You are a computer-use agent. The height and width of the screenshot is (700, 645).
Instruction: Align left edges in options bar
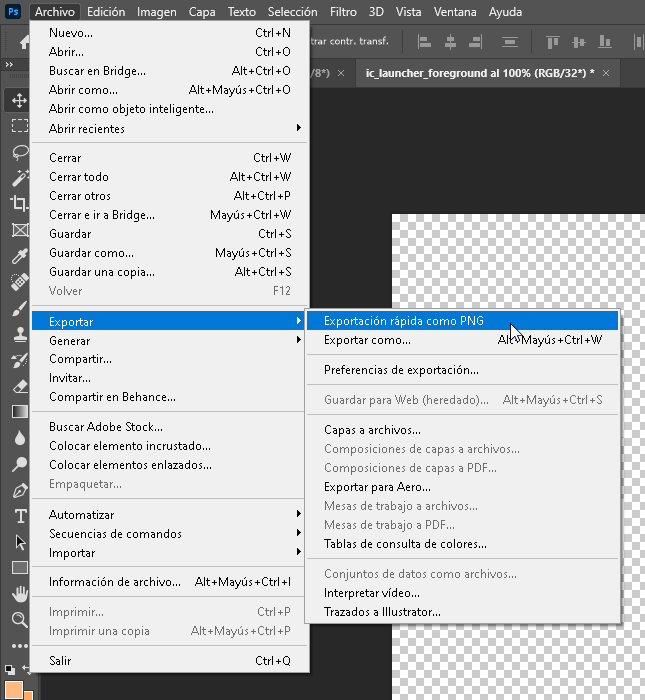424,42
